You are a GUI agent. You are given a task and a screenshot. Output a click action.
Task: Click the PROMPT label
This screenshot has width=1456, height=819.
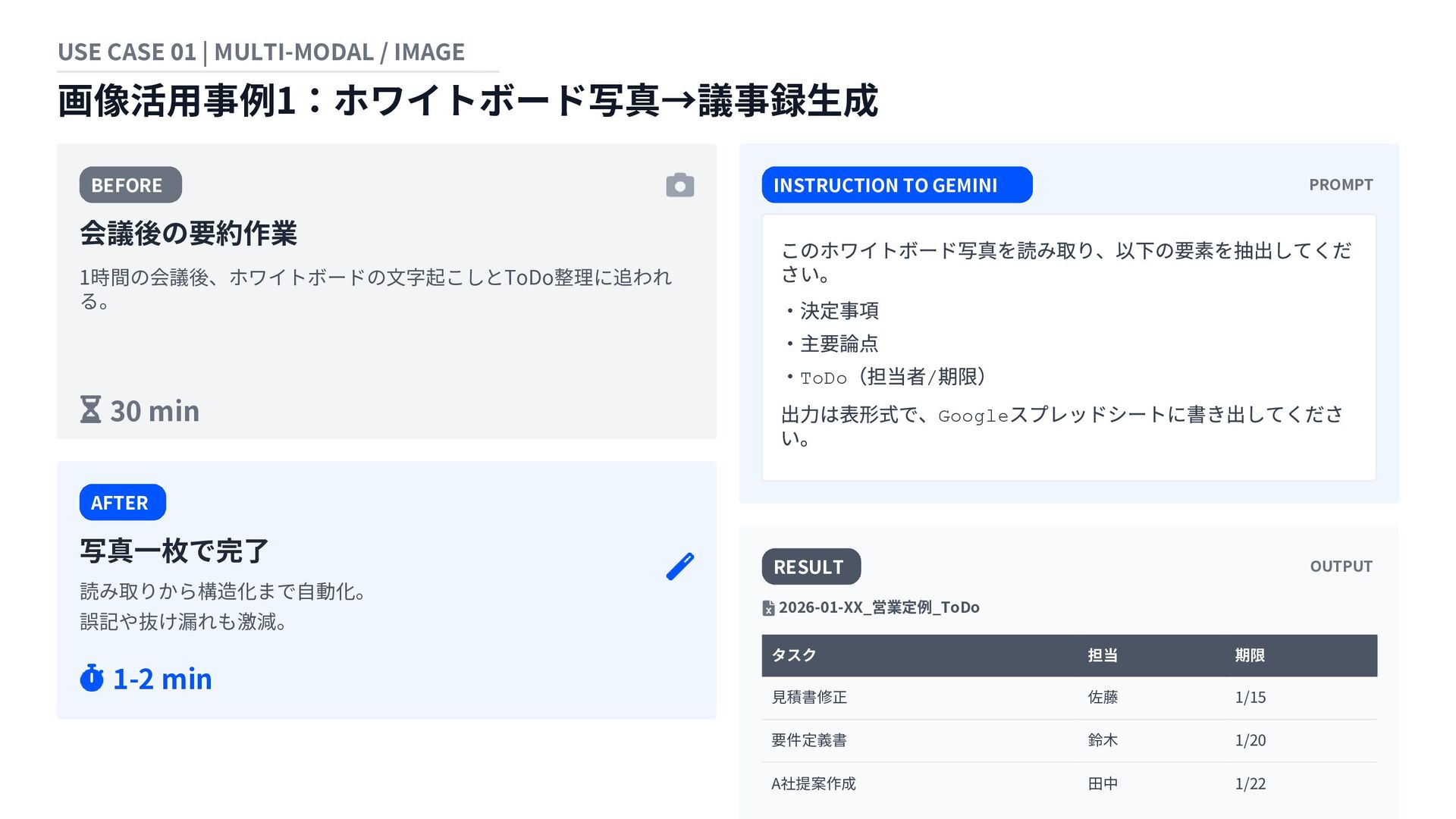1340,185
